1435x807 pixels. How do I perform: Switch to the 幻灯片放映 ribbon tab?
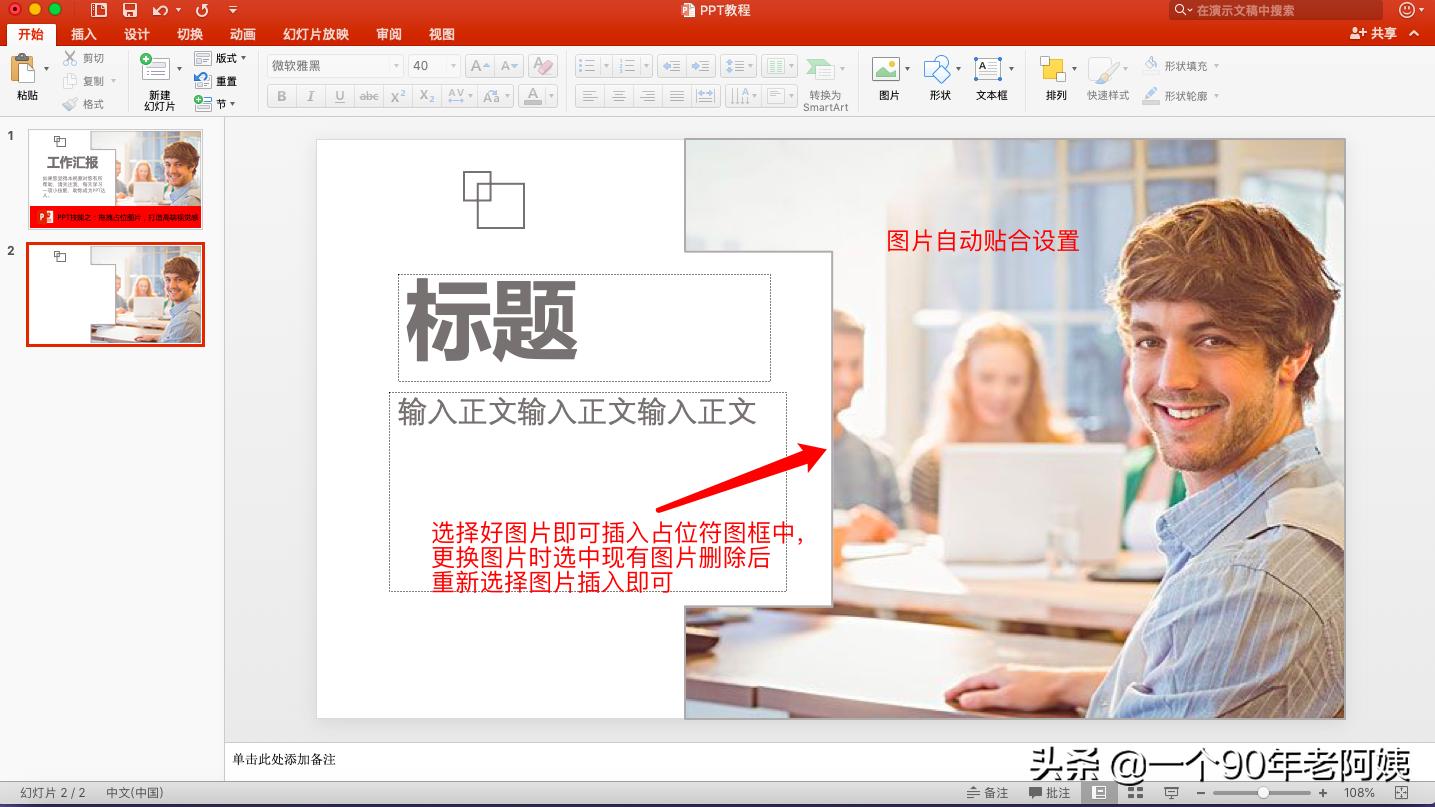pos(314,33)
